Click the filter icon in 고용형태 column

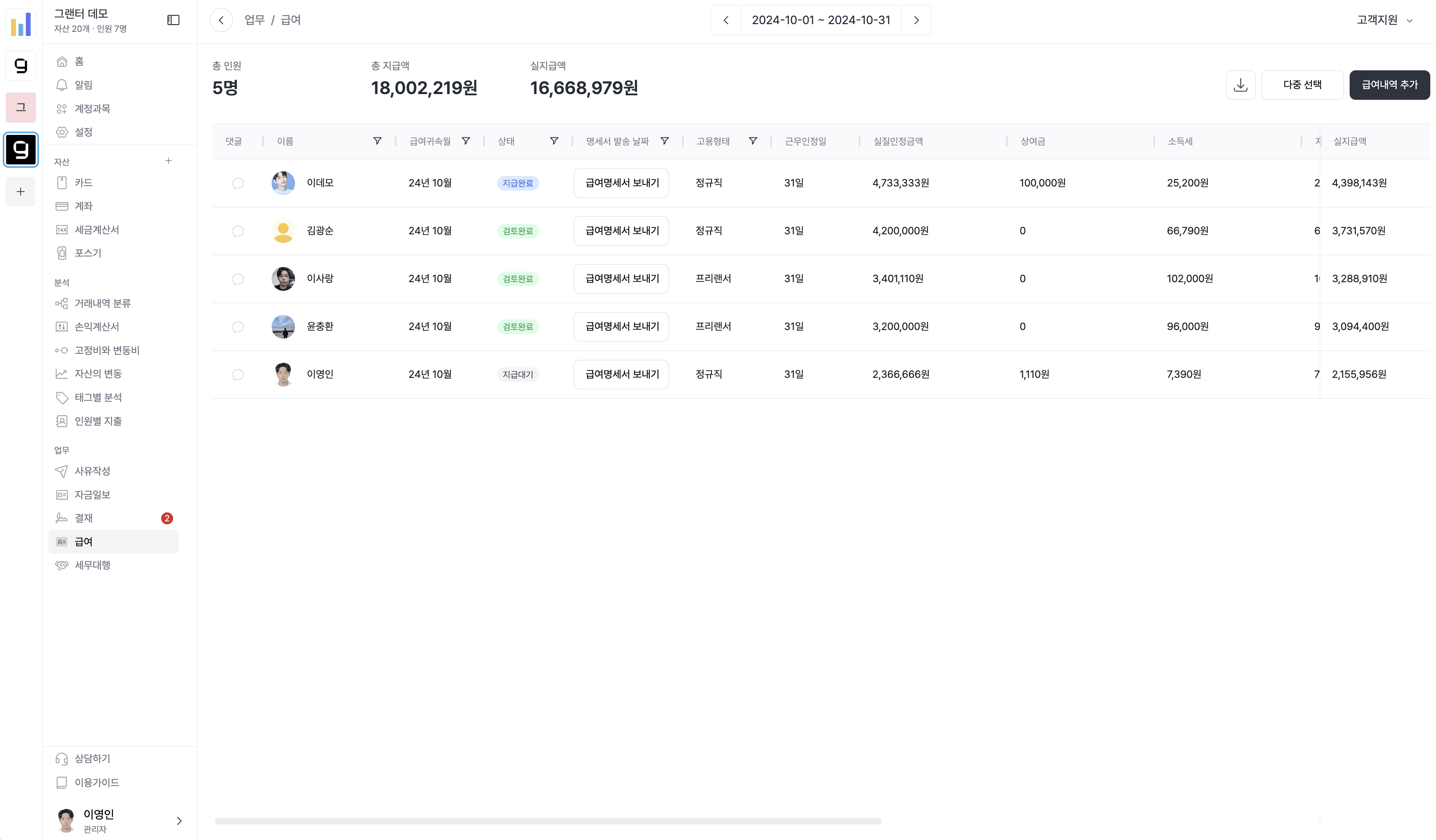point(752,141)
